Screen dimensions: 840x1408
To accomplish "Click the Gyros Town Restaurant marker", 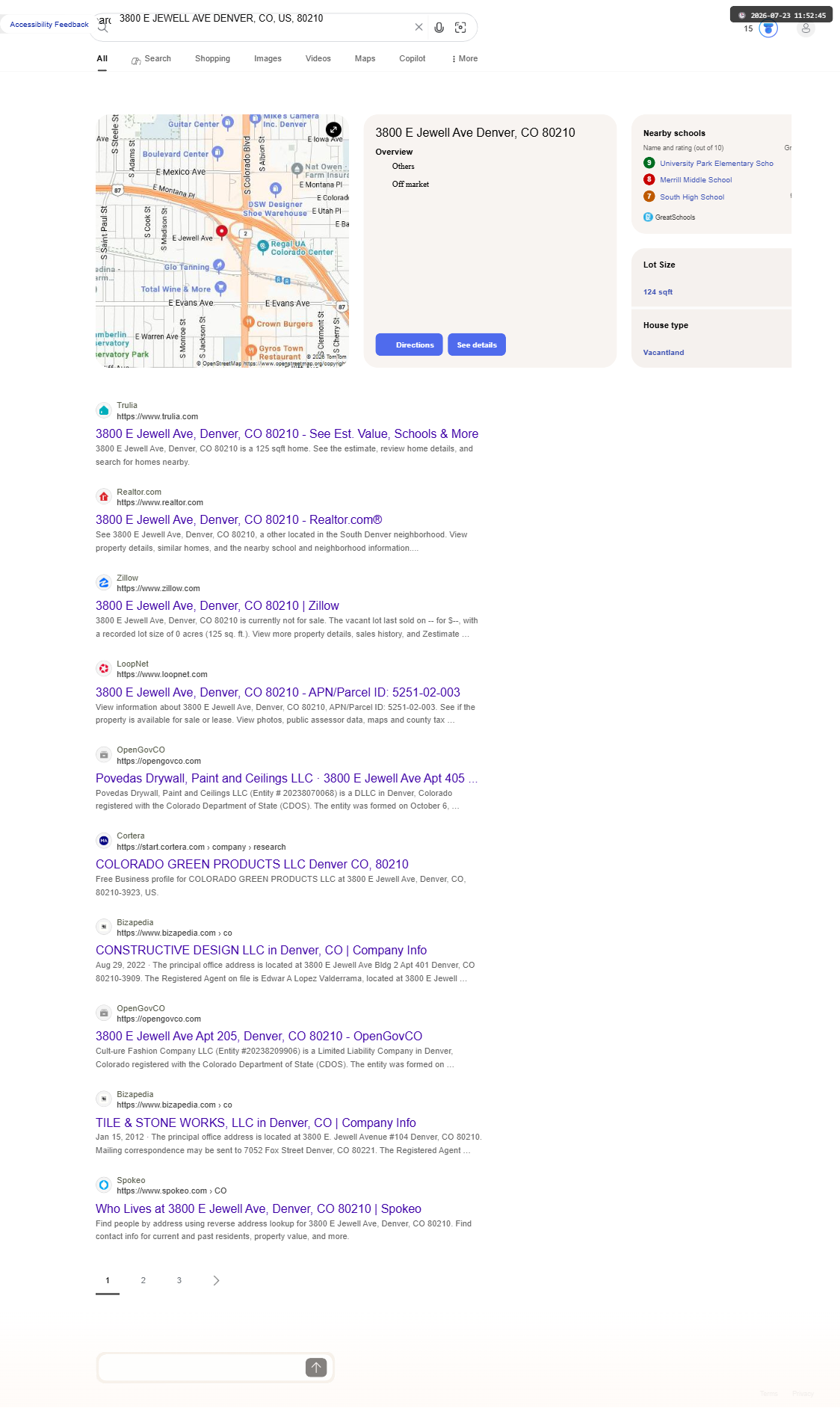I will tap(251, 351).
